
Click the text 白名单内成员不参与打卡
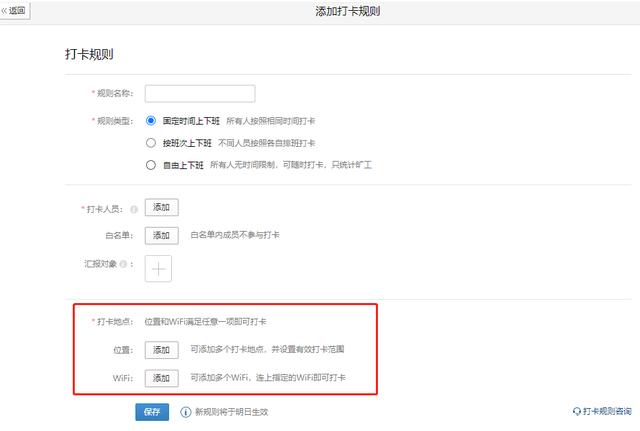pos(235,235)
